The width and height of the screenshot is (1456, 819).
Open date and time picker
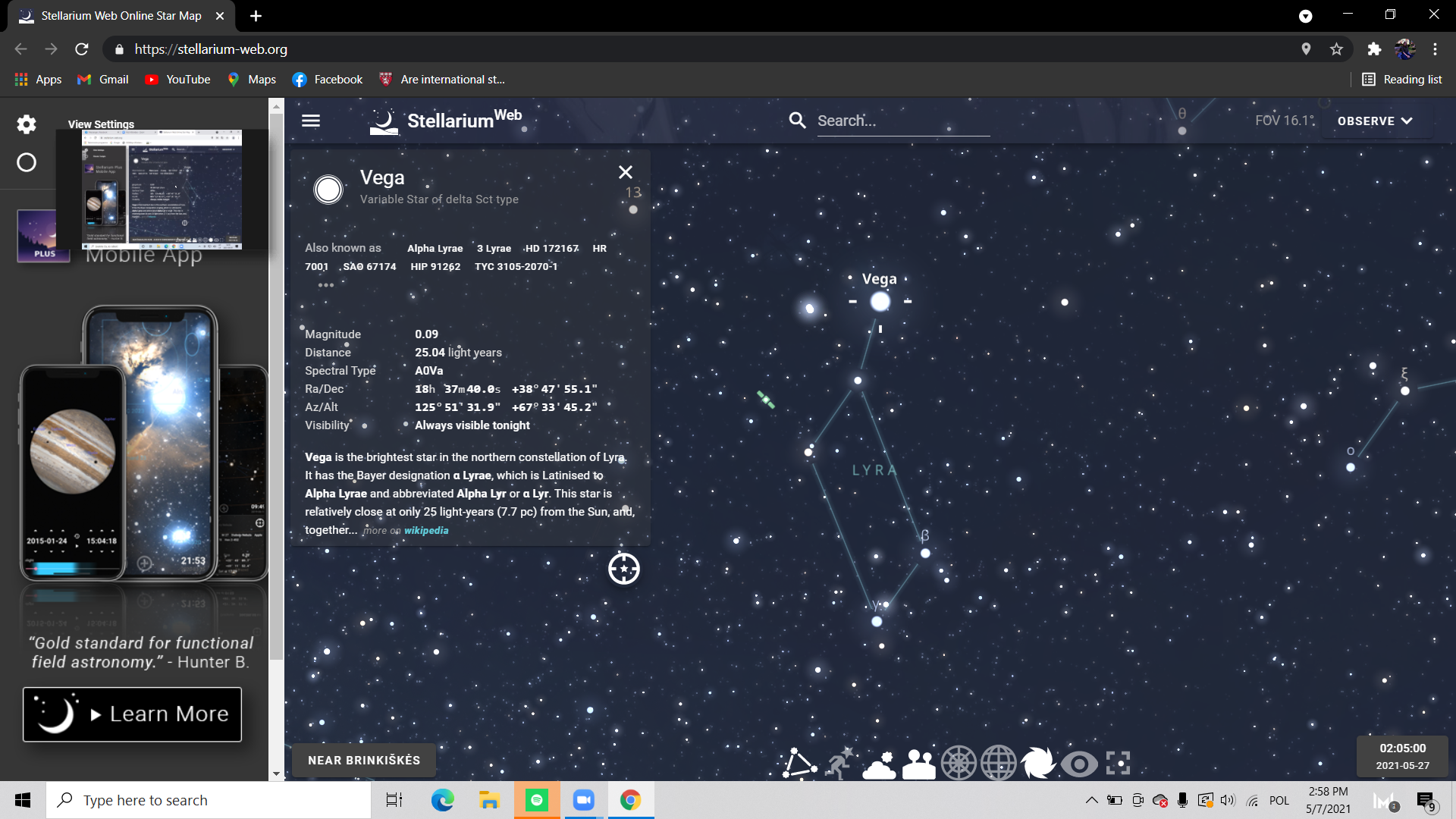coord(1402,756)
